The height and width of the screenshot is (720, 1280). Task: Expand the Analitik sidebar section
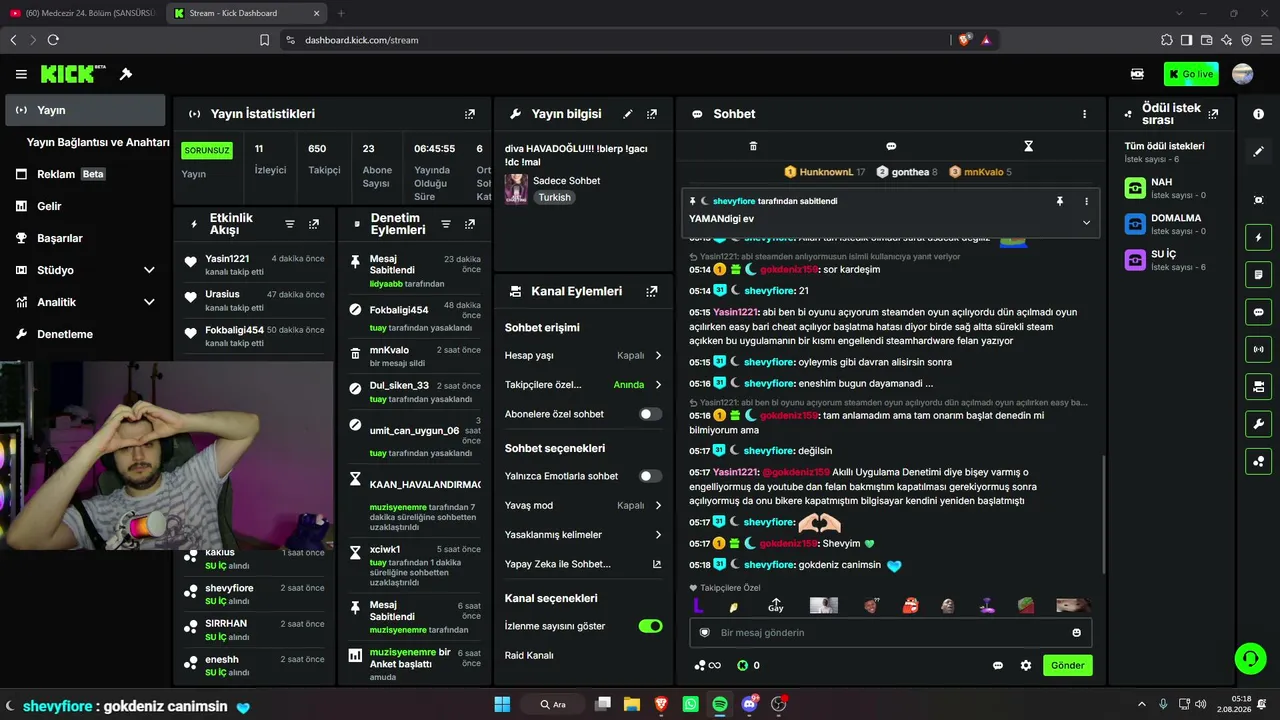149,302
